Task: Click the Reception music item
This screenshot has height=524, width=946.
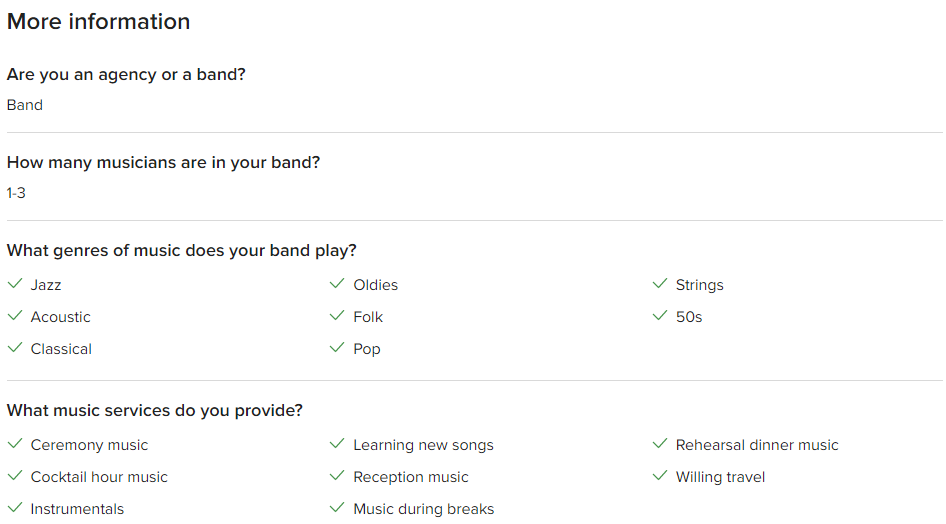Action: (411, 477)
